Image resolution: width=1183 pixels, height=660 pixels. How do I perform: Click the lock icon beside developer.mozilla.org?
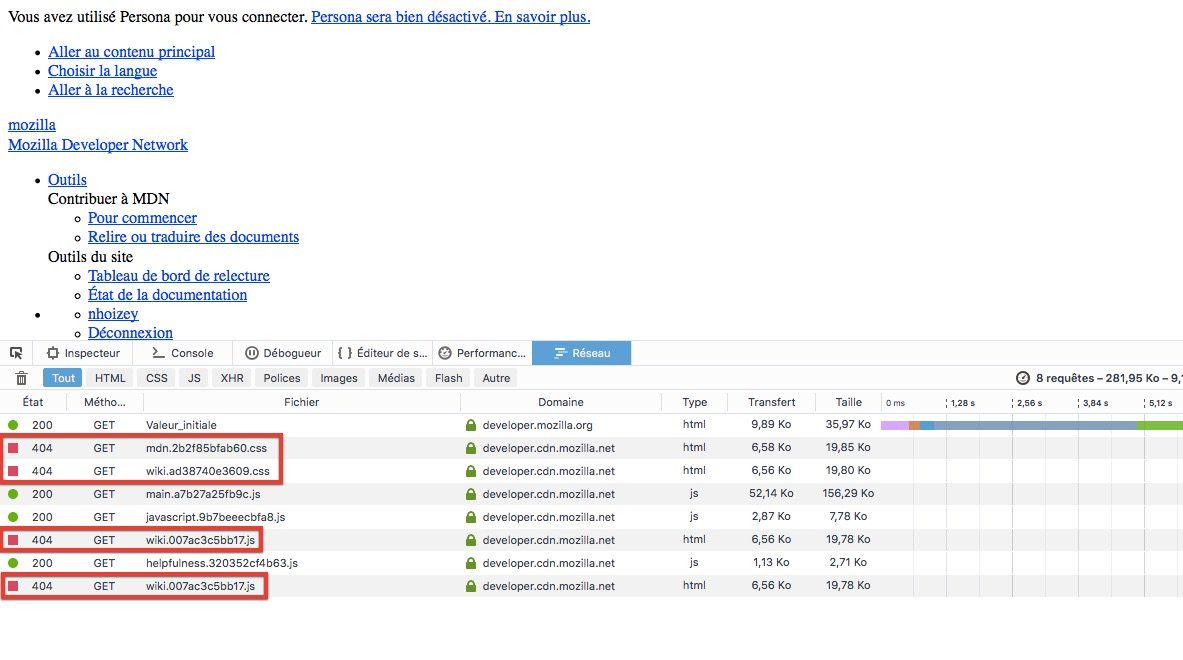(470, 425)
